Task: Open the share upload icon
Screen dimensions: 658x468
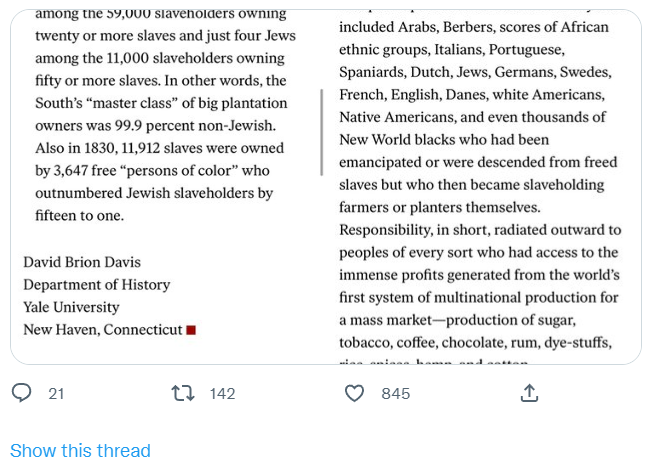Action: 529,393
